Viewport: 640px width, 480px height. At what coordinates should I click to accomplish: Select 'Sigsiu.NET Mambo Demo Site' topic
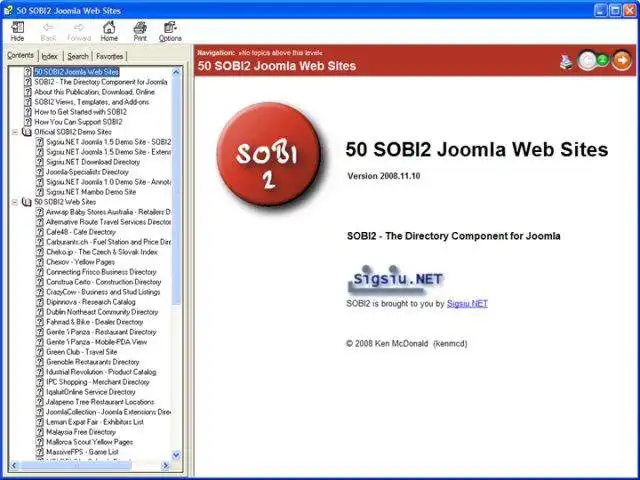tap(91, 192)
